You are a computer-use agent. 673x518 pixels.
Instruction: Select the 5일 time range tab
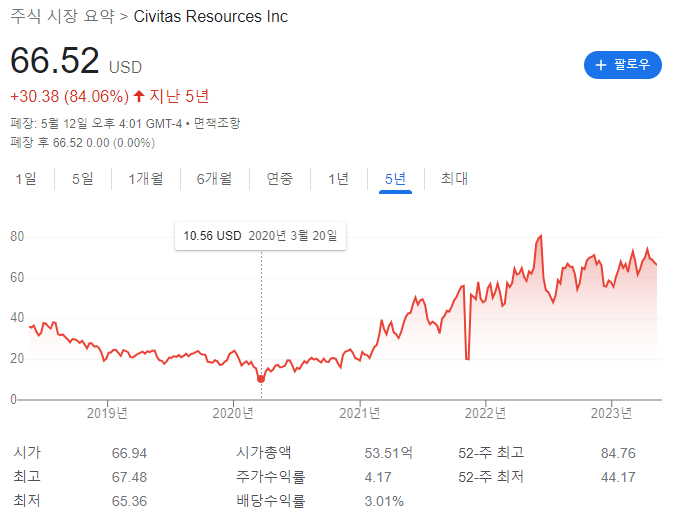coord(82,179)
